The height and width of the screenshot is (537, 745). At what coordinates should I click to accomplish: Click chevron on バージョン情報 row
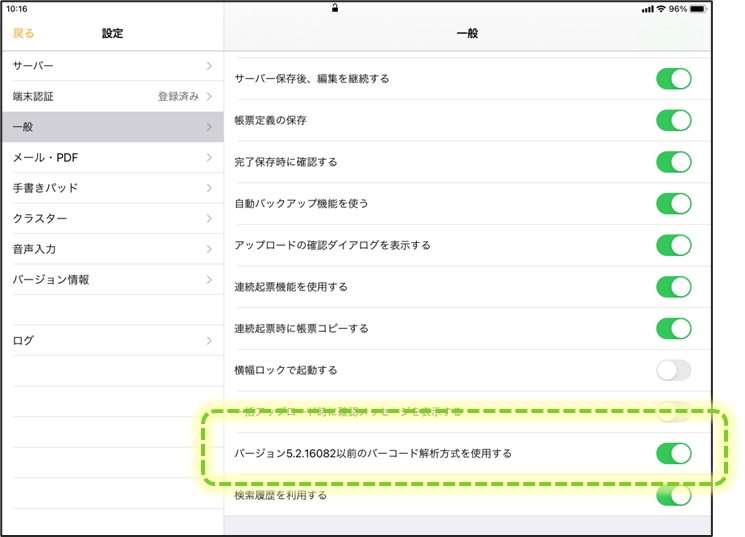tap(209, 279)
